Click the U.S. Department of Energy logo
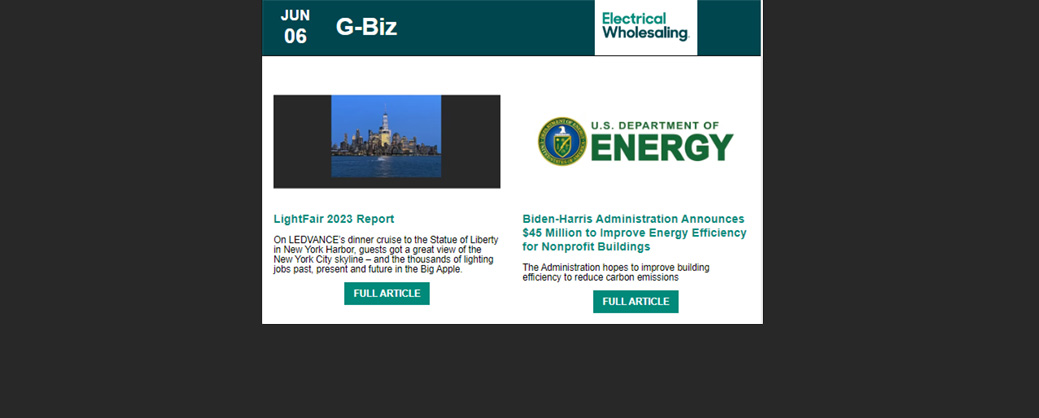 click(x=635, y=141)
